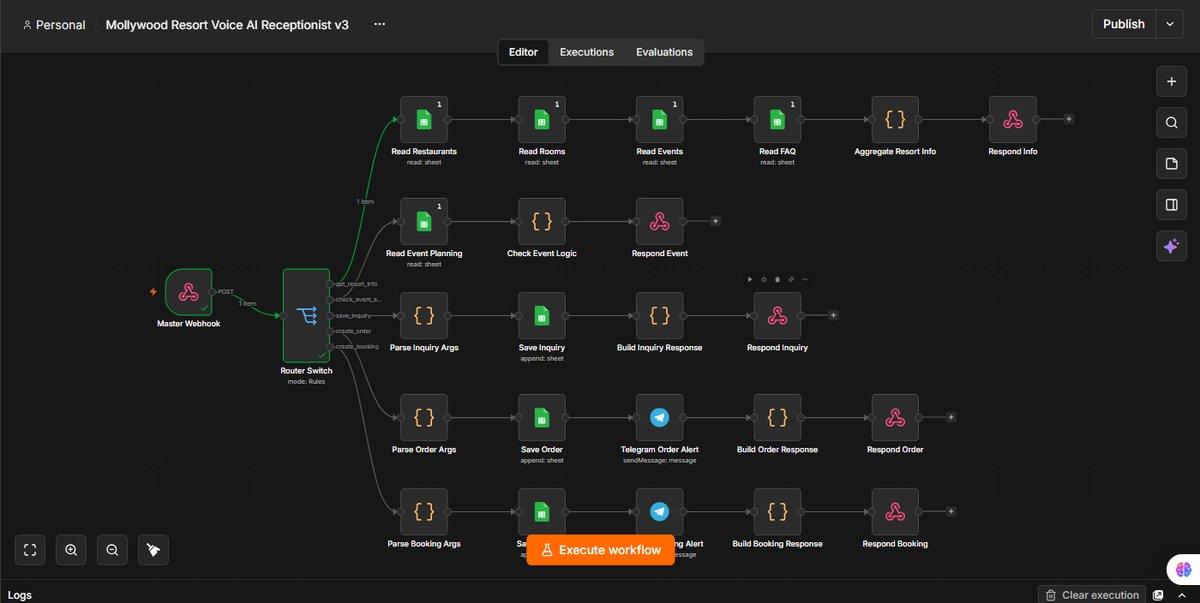Zoom in on the canvas
Viewport: 1200px width, 603px height.
[x=71, y=549]
